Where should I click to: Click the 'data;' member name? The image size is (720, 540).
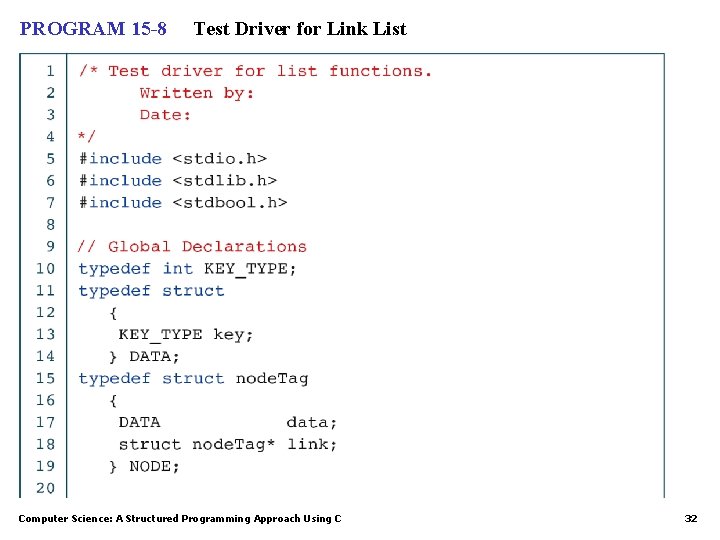click(312, 422)
